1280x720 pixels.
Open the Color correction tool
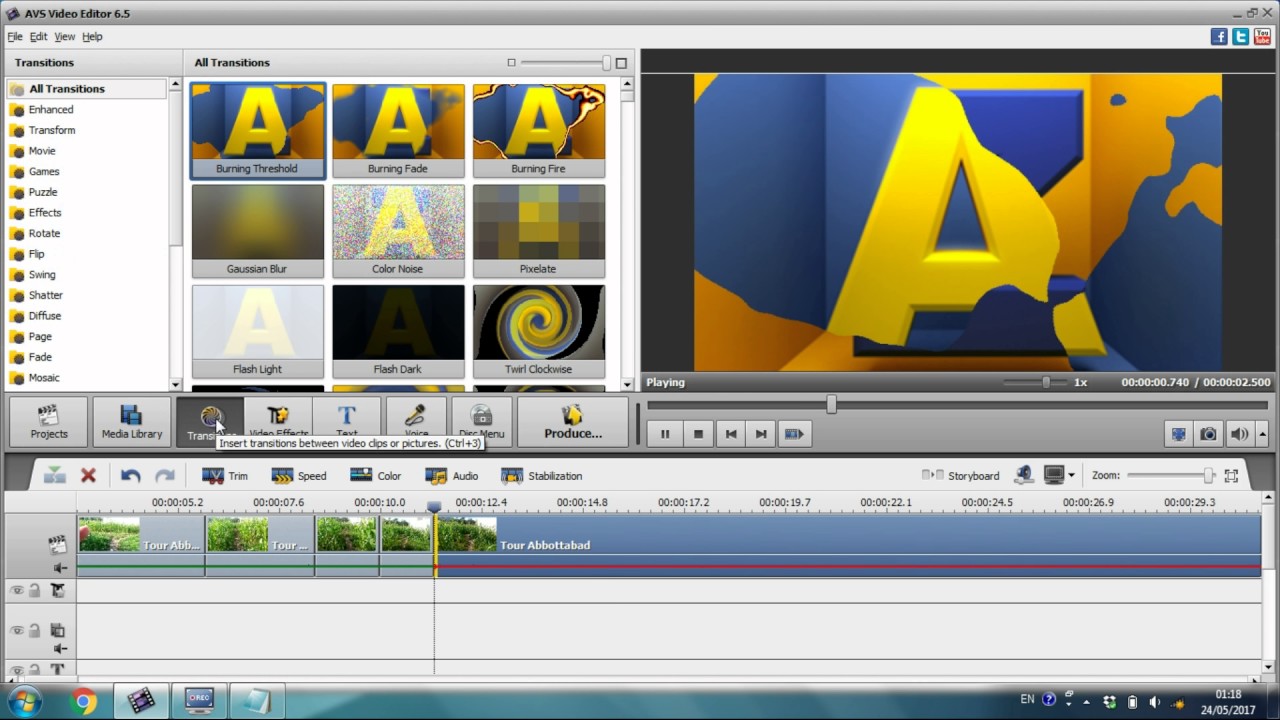pyautogui.click(x=376, y=476)
